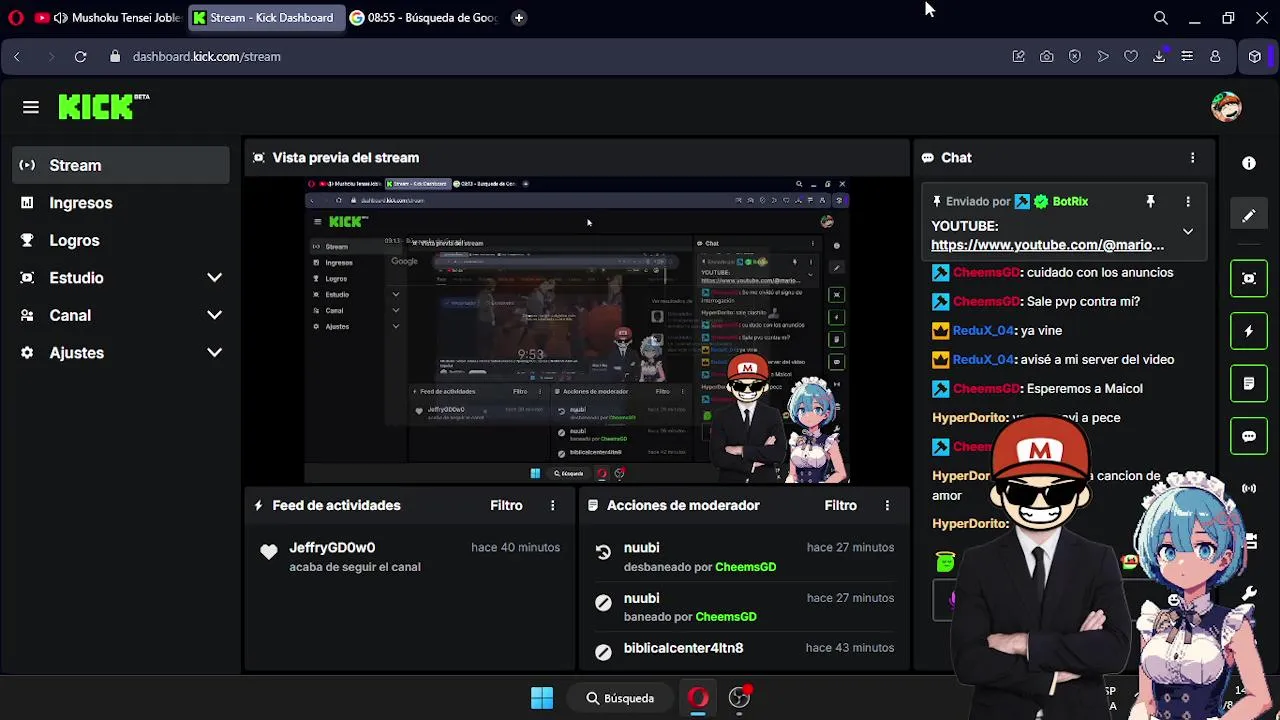Open pinned message three-dot menu
The image size is (1280, 720).
(x=1188, y=202)
